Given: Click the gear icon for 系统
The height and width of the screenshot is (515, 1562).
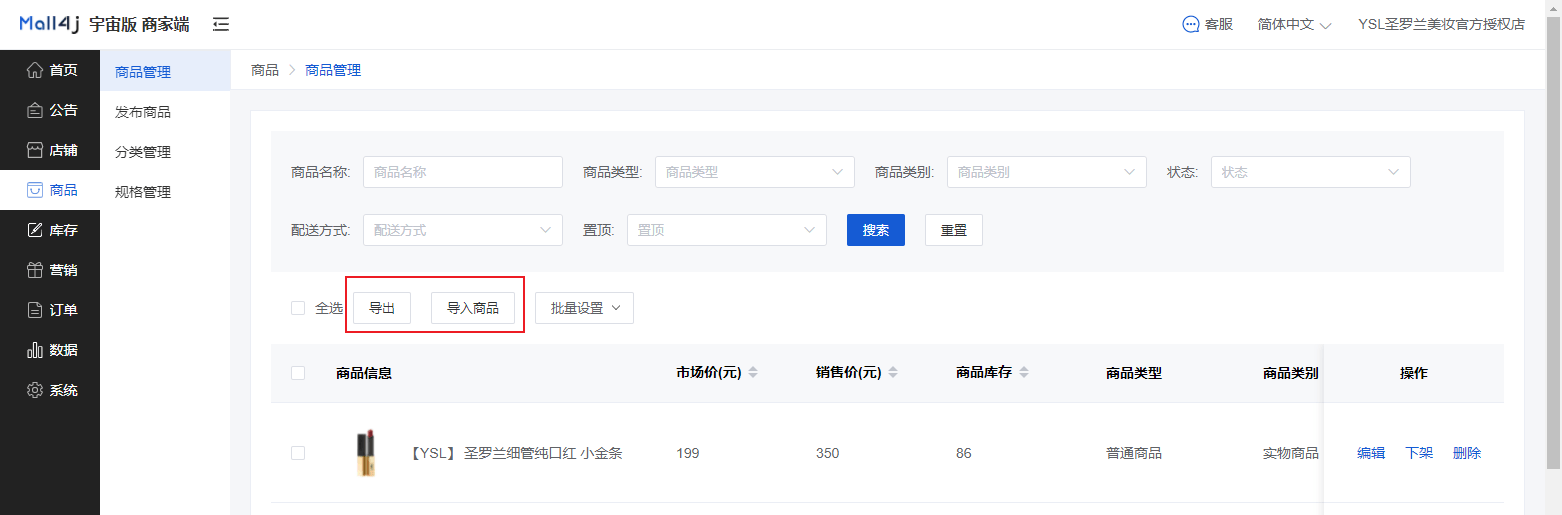Looking at the screenshot, I should click(x=35, y=390).
